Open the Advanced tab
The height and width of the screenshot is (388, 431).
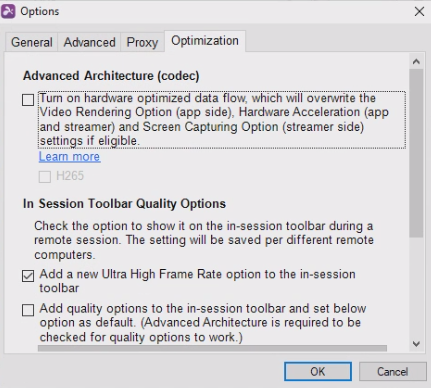89,42
